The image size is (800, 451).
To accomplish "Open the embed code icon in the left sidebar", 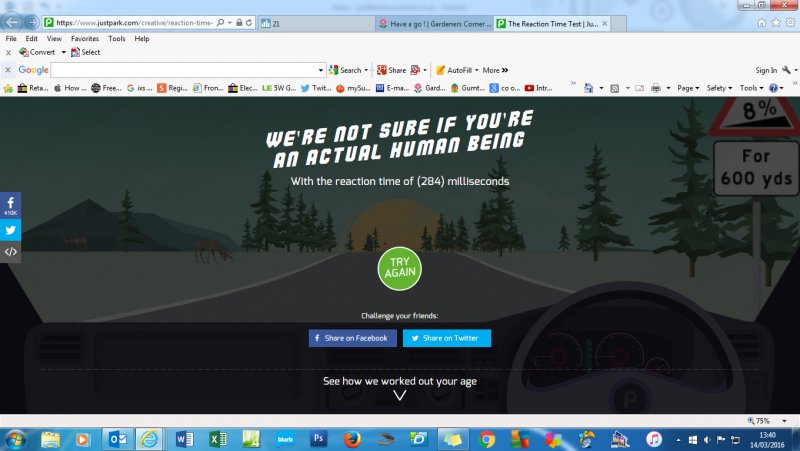I will 10,252.
